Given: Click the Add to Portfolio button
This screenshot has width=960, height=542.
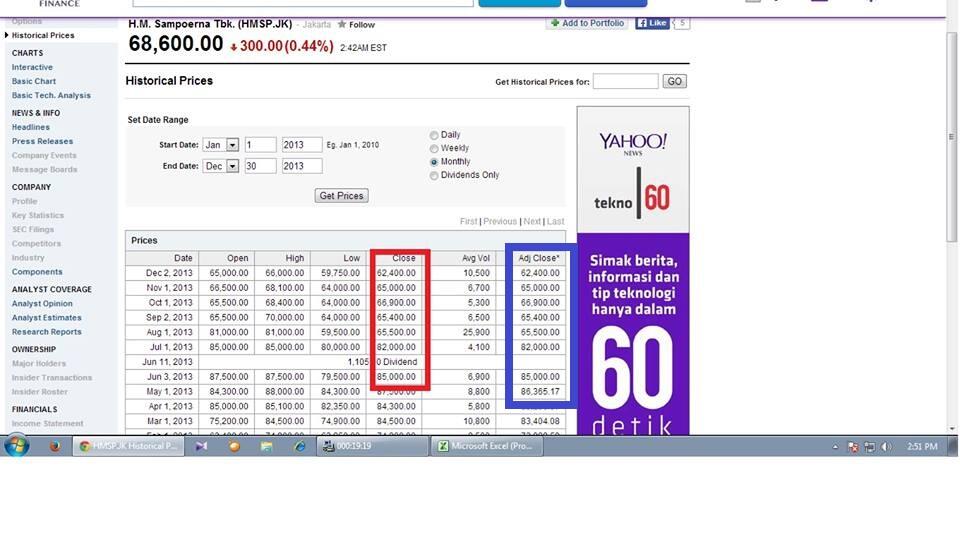Looking at the screenshot, I should point(587,23).
